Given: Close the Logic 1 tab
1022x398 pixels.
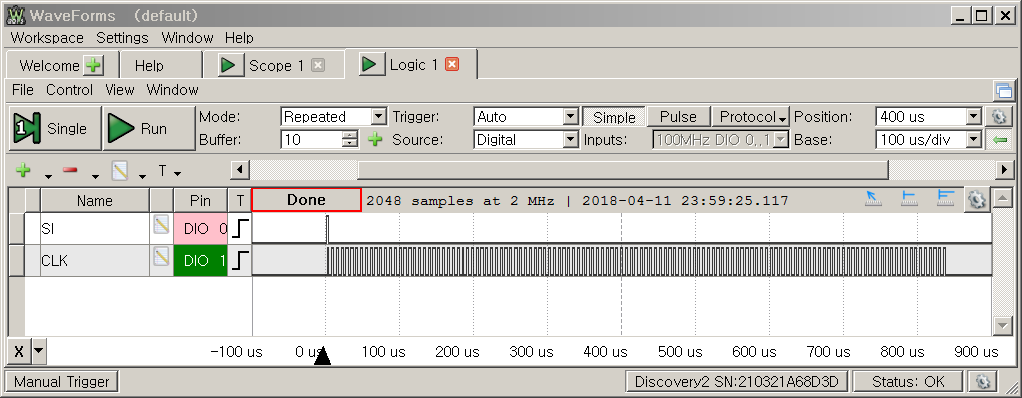Looking at the screenshot, I should pyautogui.click(x=452, y=64).
